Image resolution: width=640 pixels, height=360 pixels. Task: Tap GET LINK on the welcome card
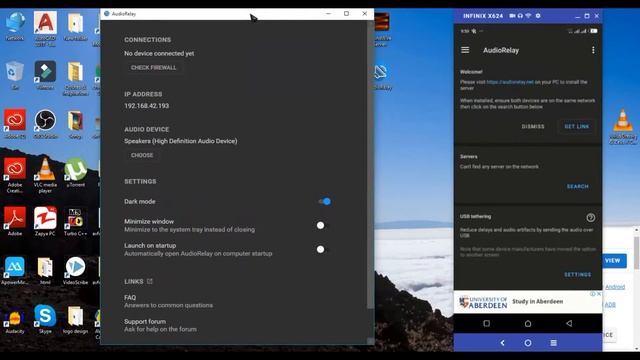coord(577,127)
